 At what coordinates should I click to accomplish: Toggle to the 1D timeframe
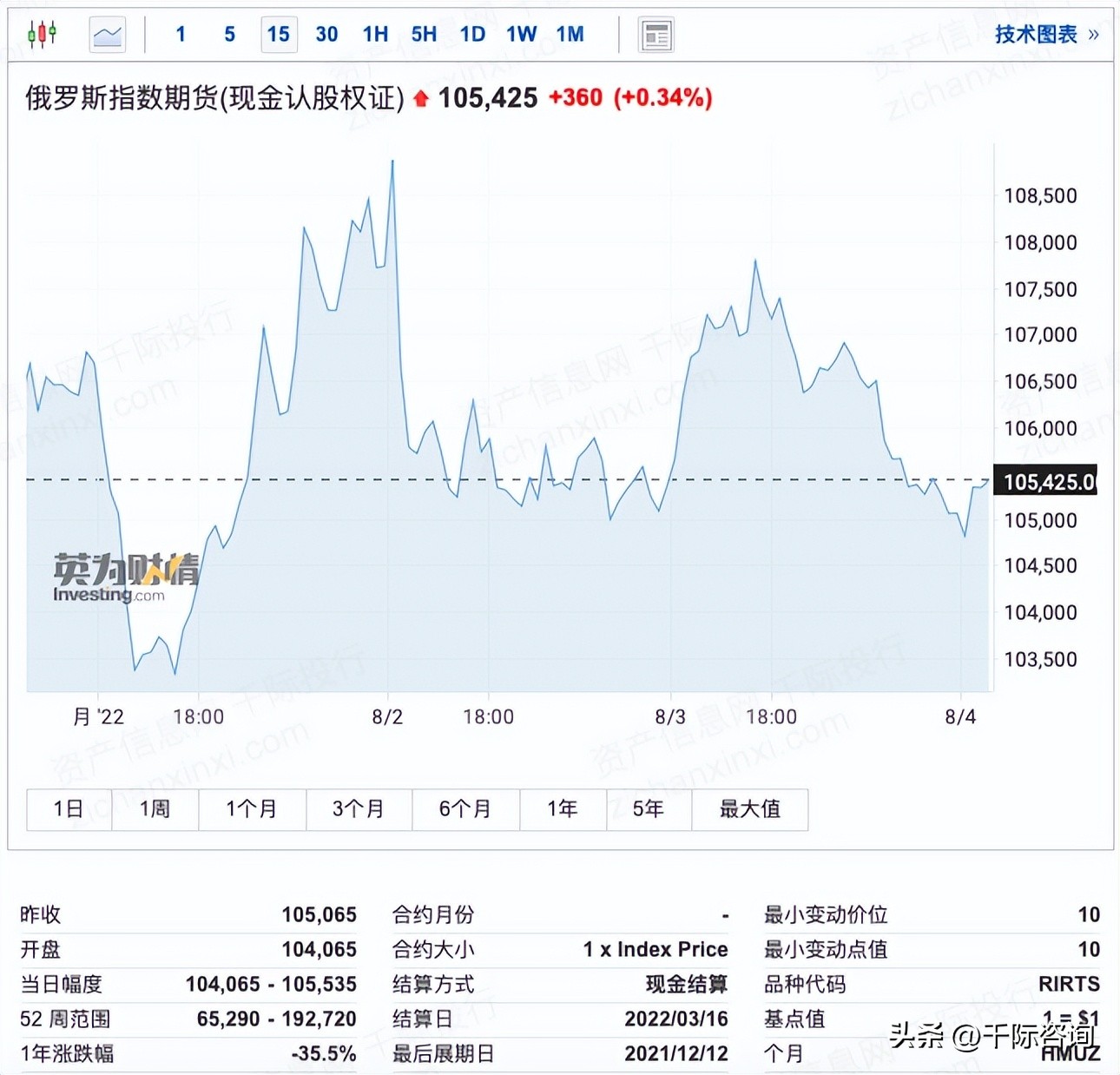[x=471, y=34]
